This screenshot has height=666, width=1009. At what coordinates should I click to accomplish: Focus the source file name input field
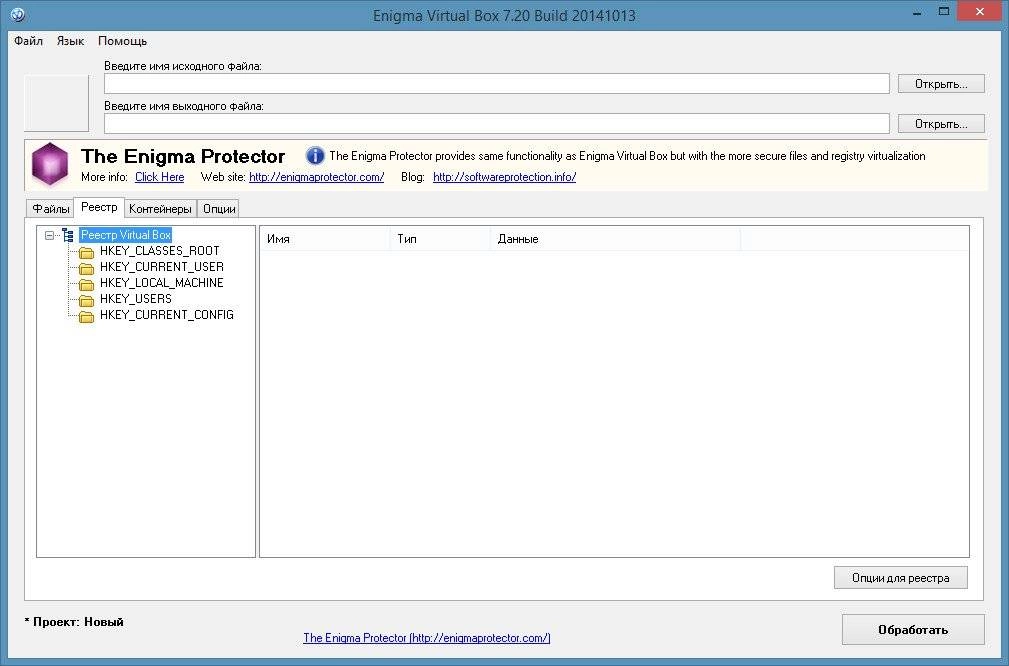[x=497, y=84]
